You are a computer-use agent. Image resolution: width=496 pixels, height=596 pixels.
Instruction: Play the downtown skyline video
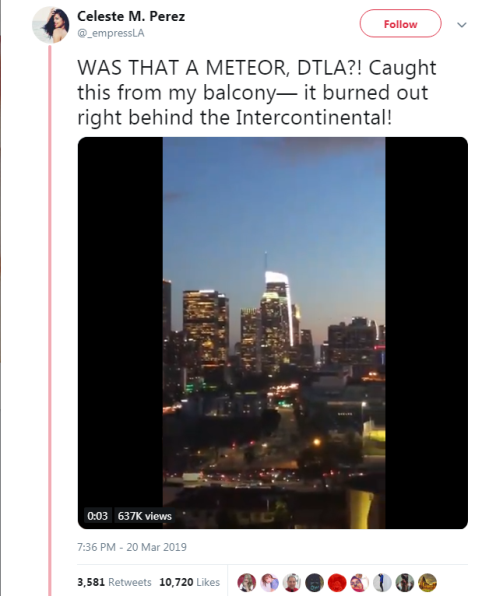[x=273, y=333]
